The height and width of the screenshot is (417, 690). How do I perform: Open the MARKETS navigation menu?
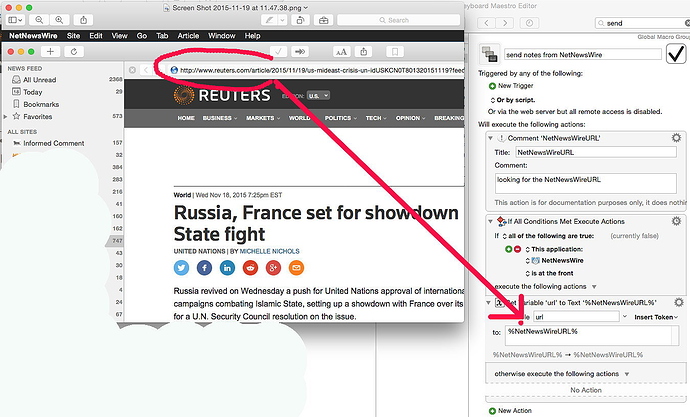click(263, 118)
